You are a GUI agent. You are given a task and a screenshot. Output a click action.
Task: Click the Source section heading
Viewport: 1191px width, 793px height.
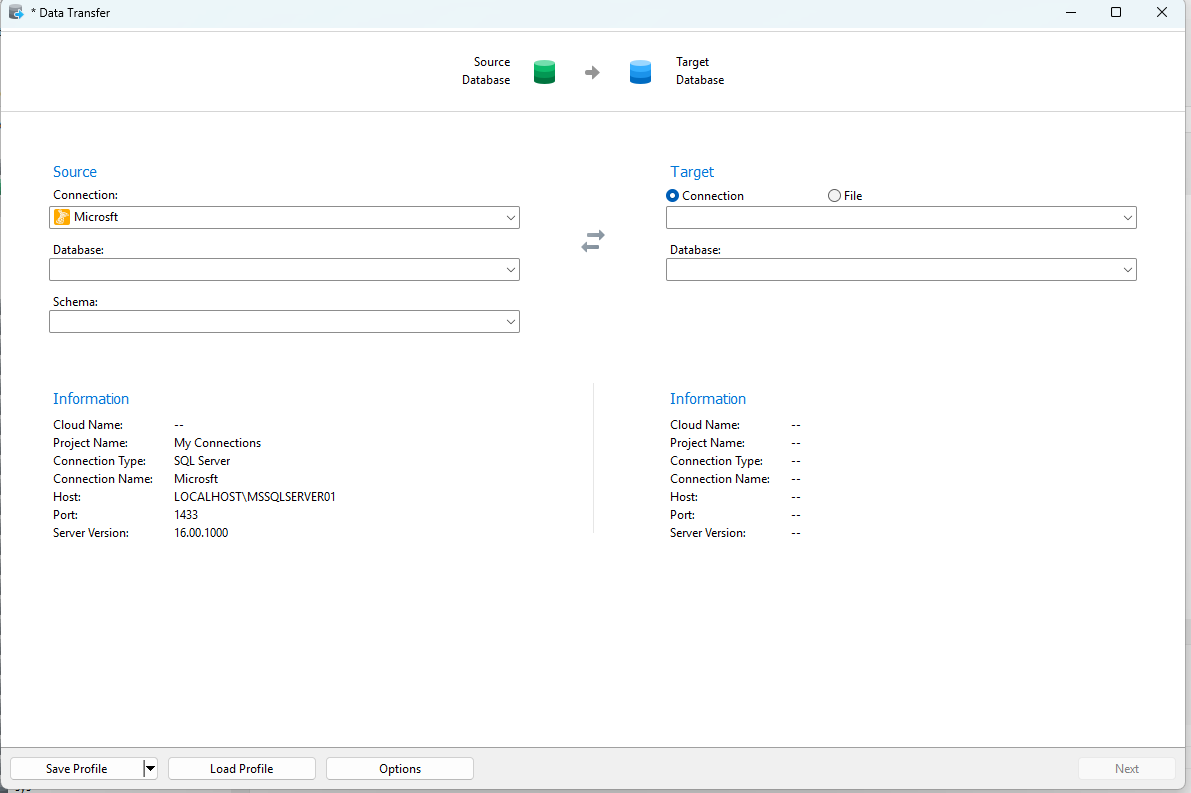74,172
